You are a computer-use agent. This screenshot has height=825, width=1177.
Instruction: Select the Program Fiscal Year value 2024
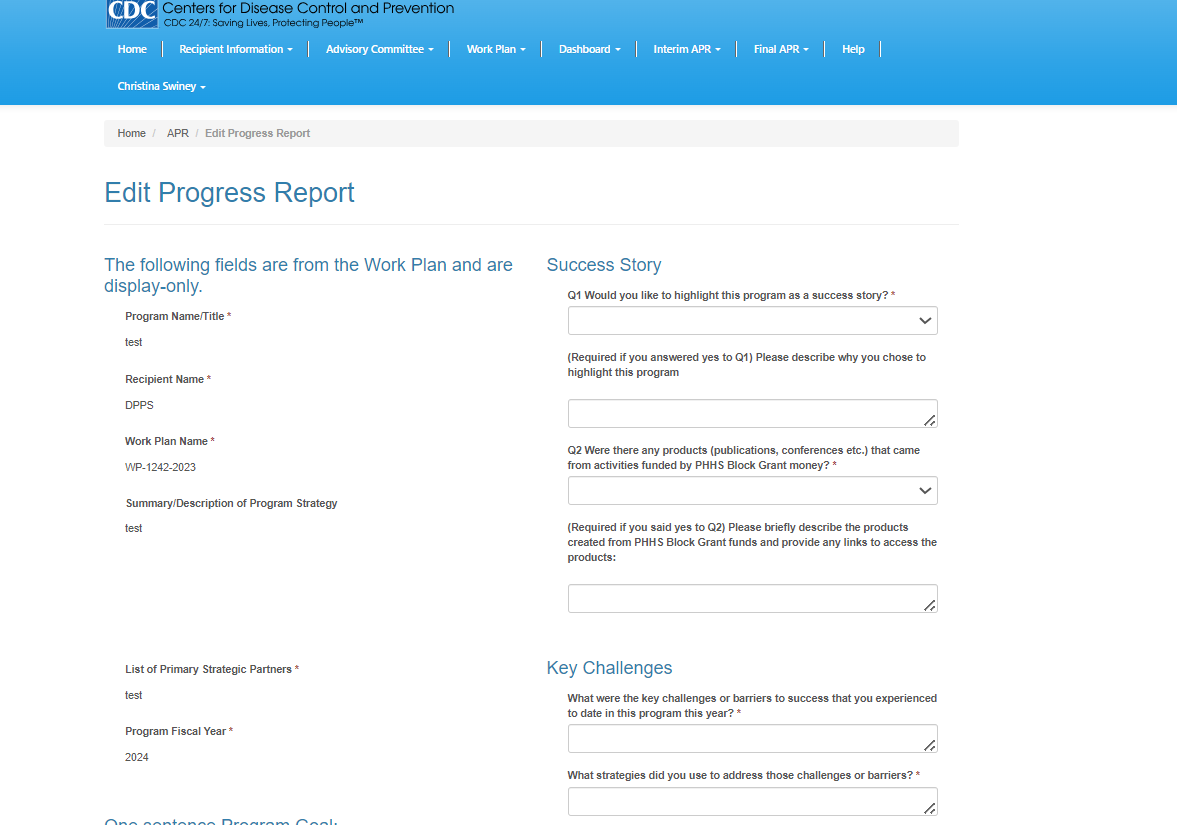[137, 757]
